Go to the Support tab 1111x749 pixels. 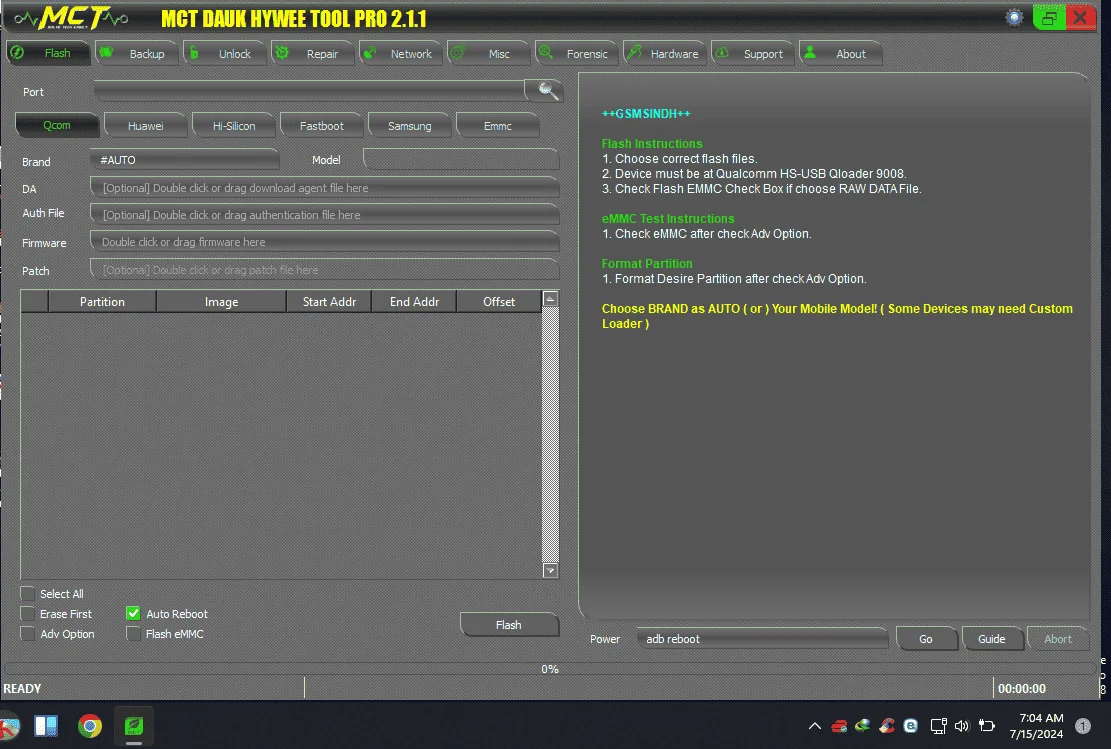pyautogui.click(x=752, y=54)
